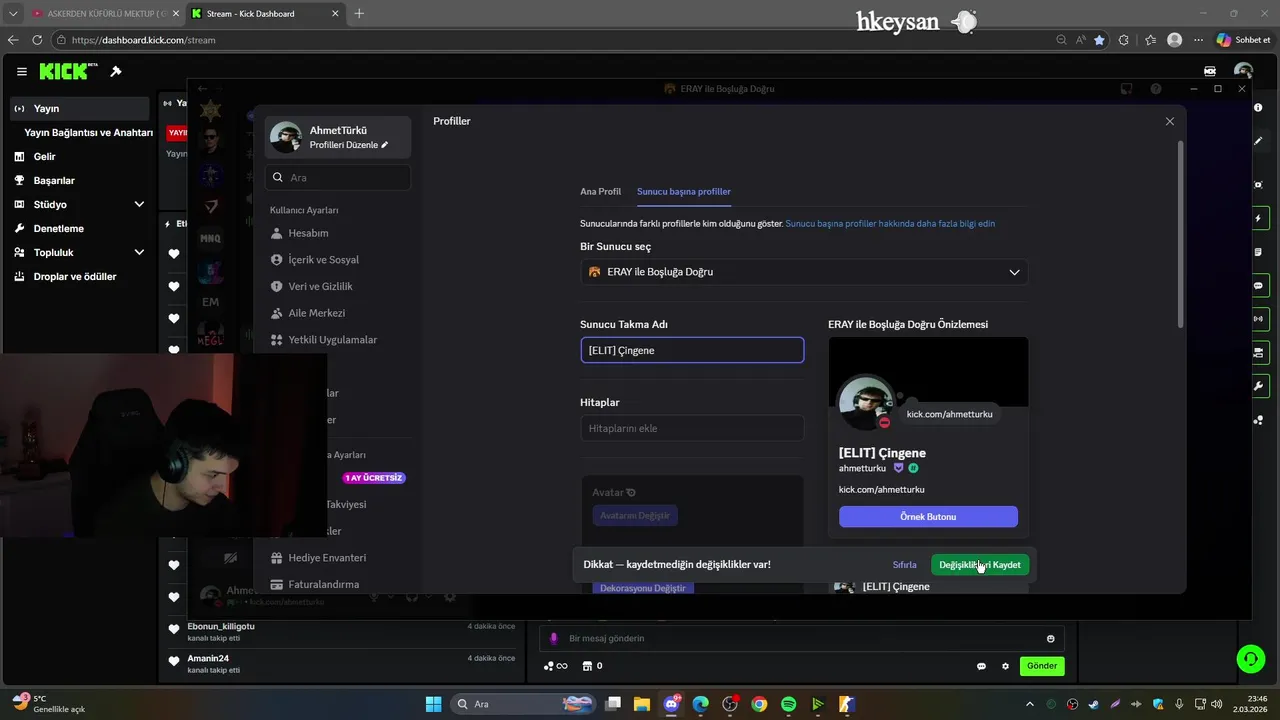The image size is (1280, 720).
Task: Open Discord inbox icon in title bar
Action: (x=1127, y=89)
